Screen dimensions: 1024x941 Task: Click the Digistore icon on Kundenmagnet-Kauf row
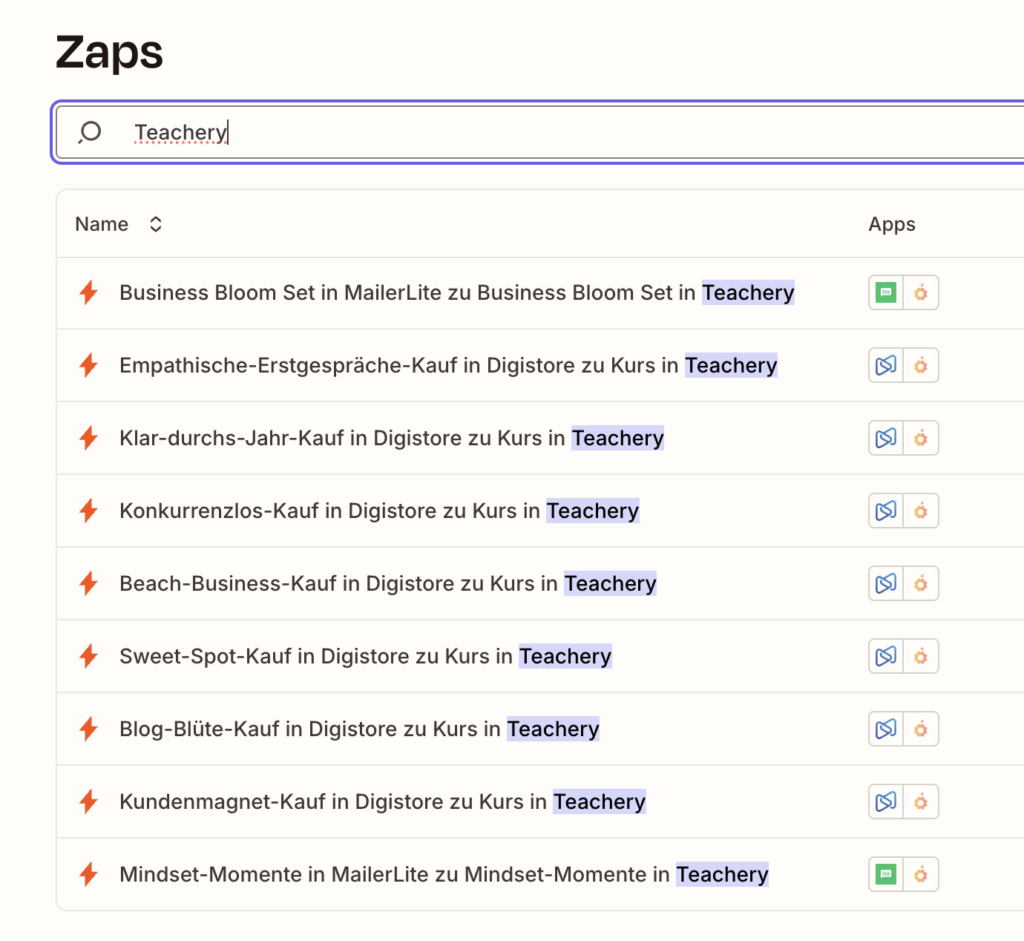pyautogui.click(x=884, y=801)
